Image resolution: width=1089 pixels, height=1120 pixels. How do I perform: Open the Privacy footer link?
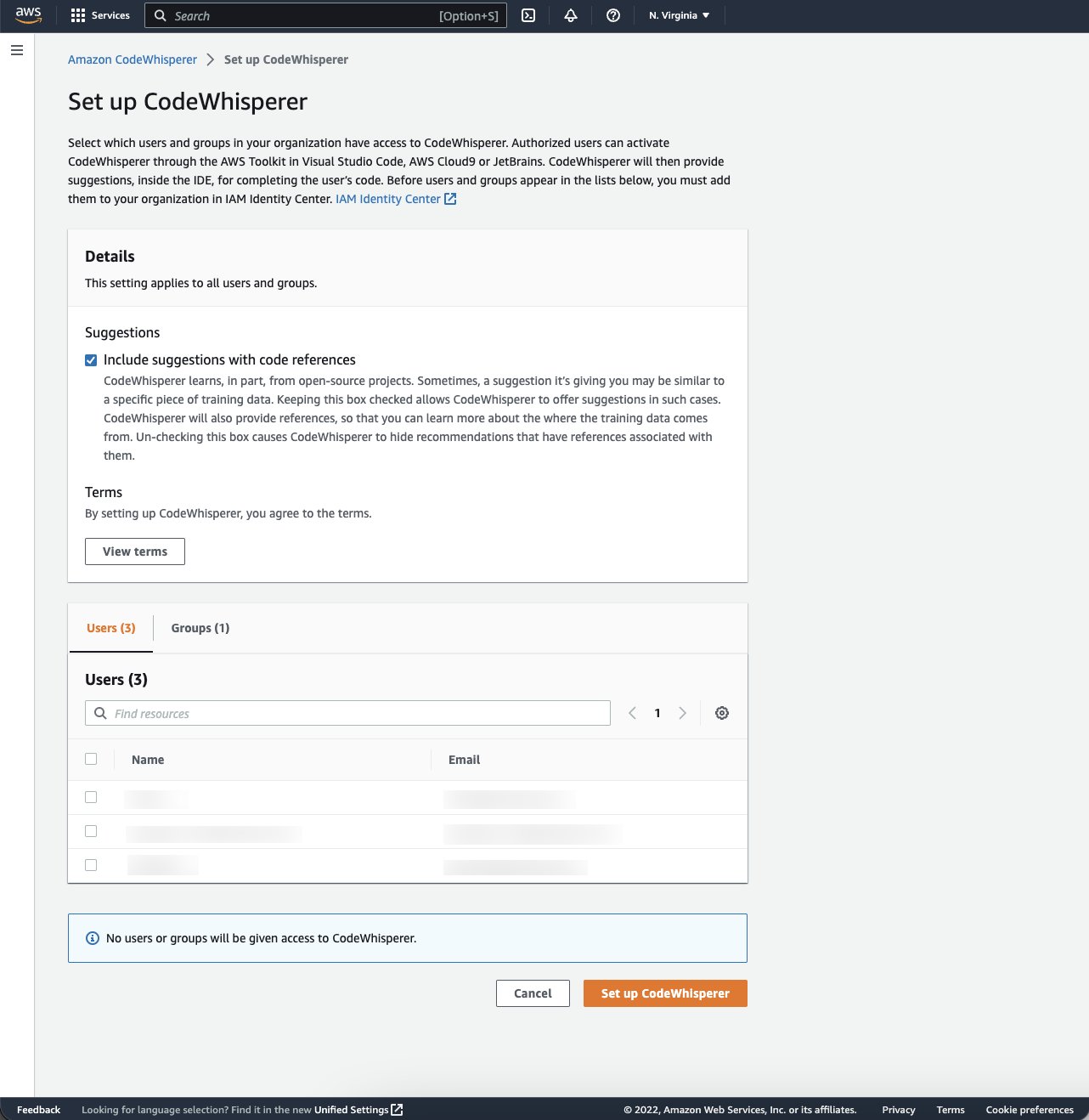899,1110
